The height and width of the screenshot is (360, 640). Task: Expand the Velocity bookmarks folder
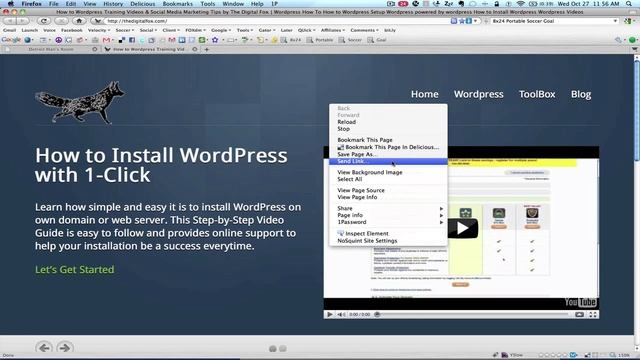coord(99,30)
